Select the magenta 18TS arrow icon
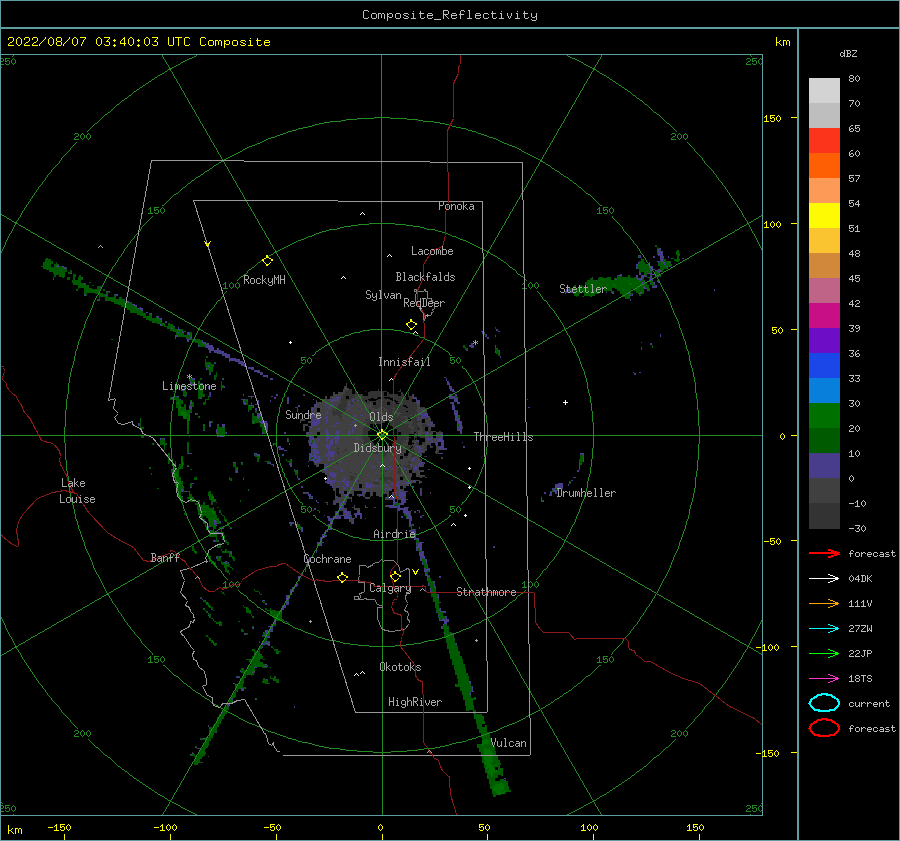Image resolution: width=900 pixels, height=841 pixels. [x=824, y=679]
